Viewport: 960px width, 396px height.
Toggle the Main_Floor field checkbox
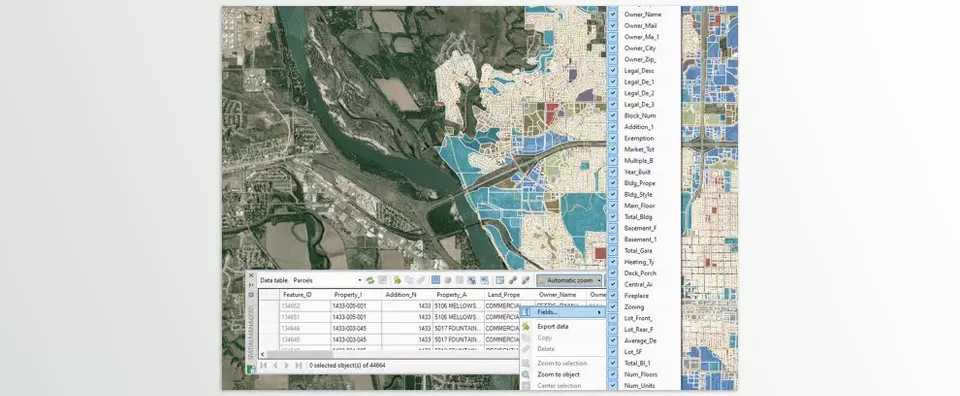pyautogui.click(x=613, y=205)
